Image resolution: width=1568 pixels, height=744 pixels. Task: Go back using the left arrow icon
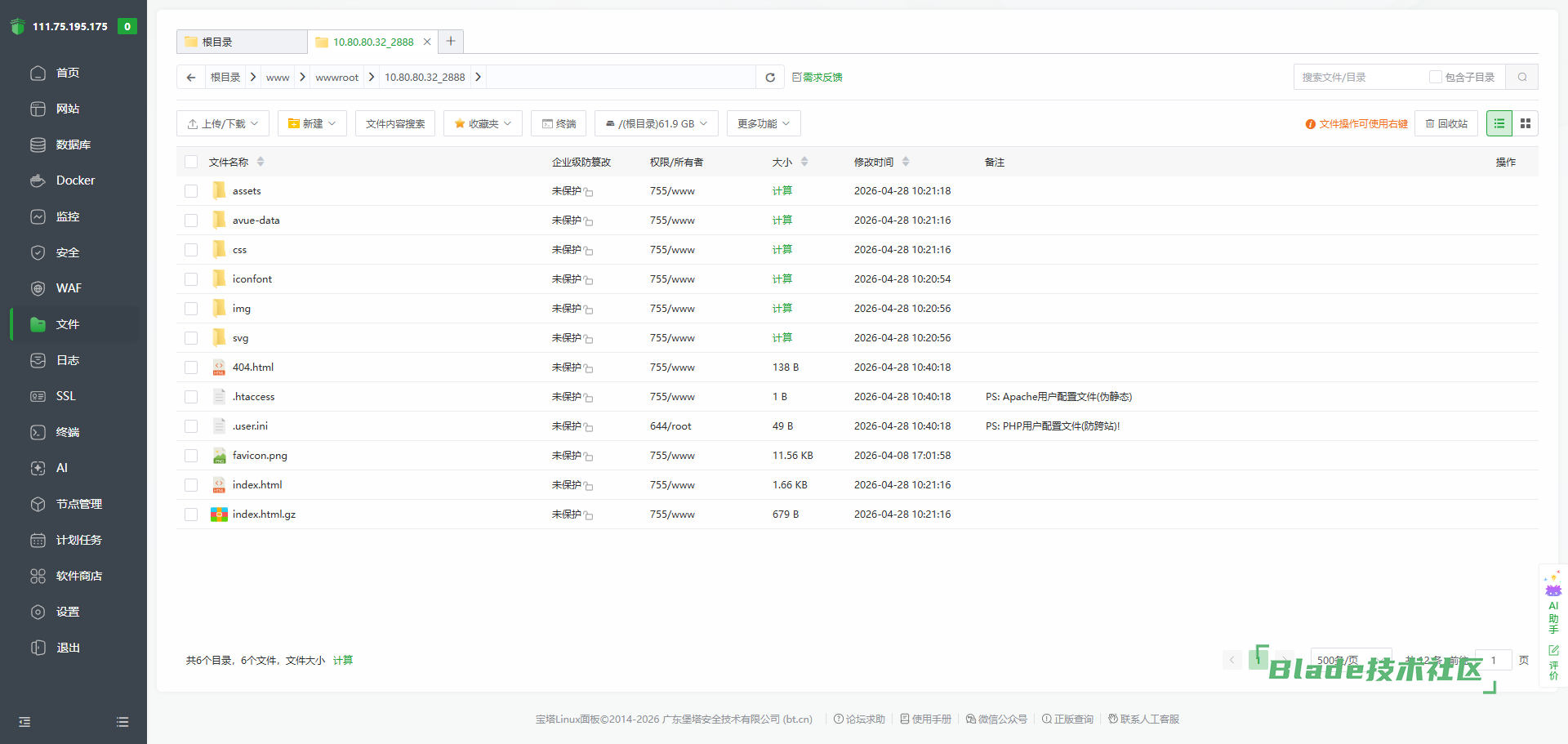click(191, 78)
